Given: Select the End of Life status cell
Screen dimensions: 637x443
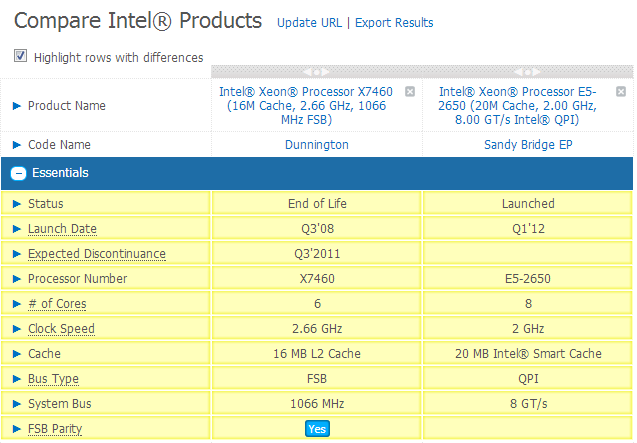Looking at the screenshot, I should click(x=316, y=203).
